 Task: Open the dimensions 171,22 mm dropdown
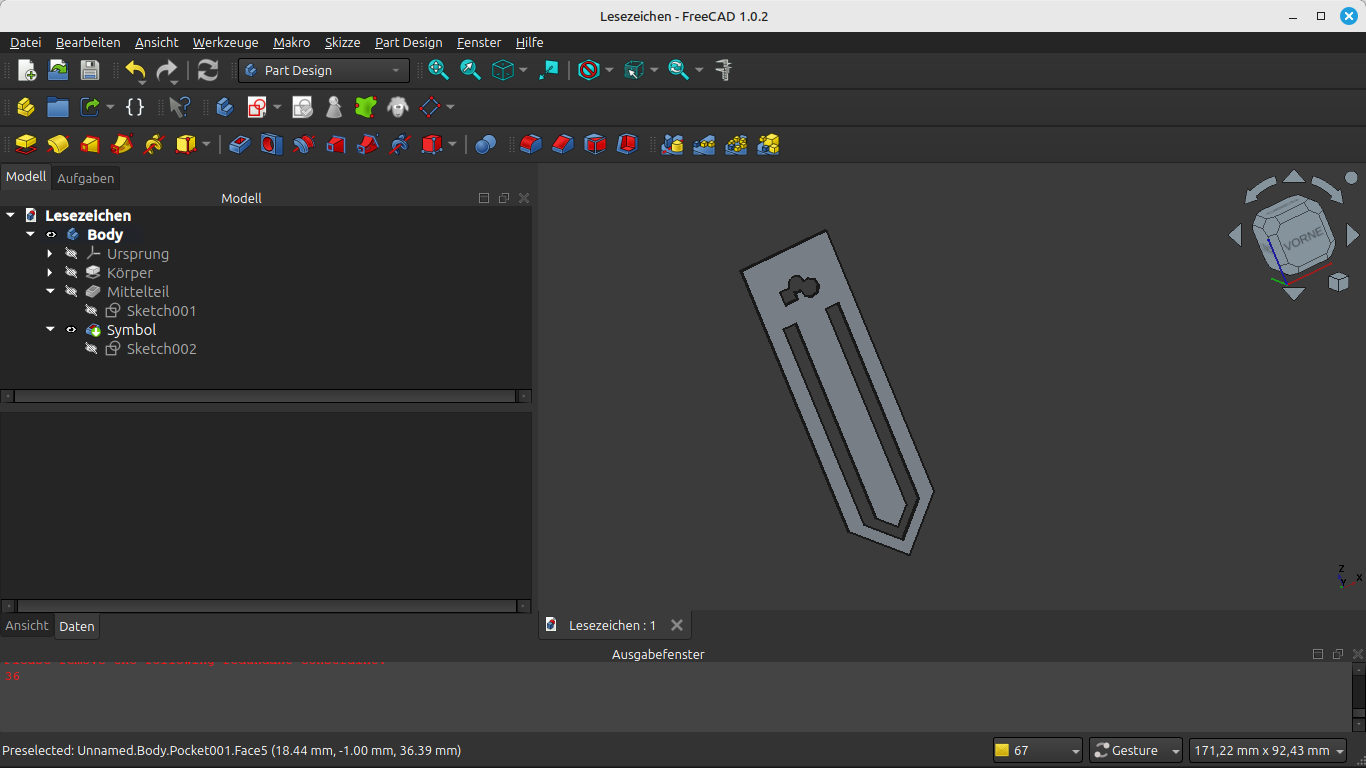click(1269, 750)
